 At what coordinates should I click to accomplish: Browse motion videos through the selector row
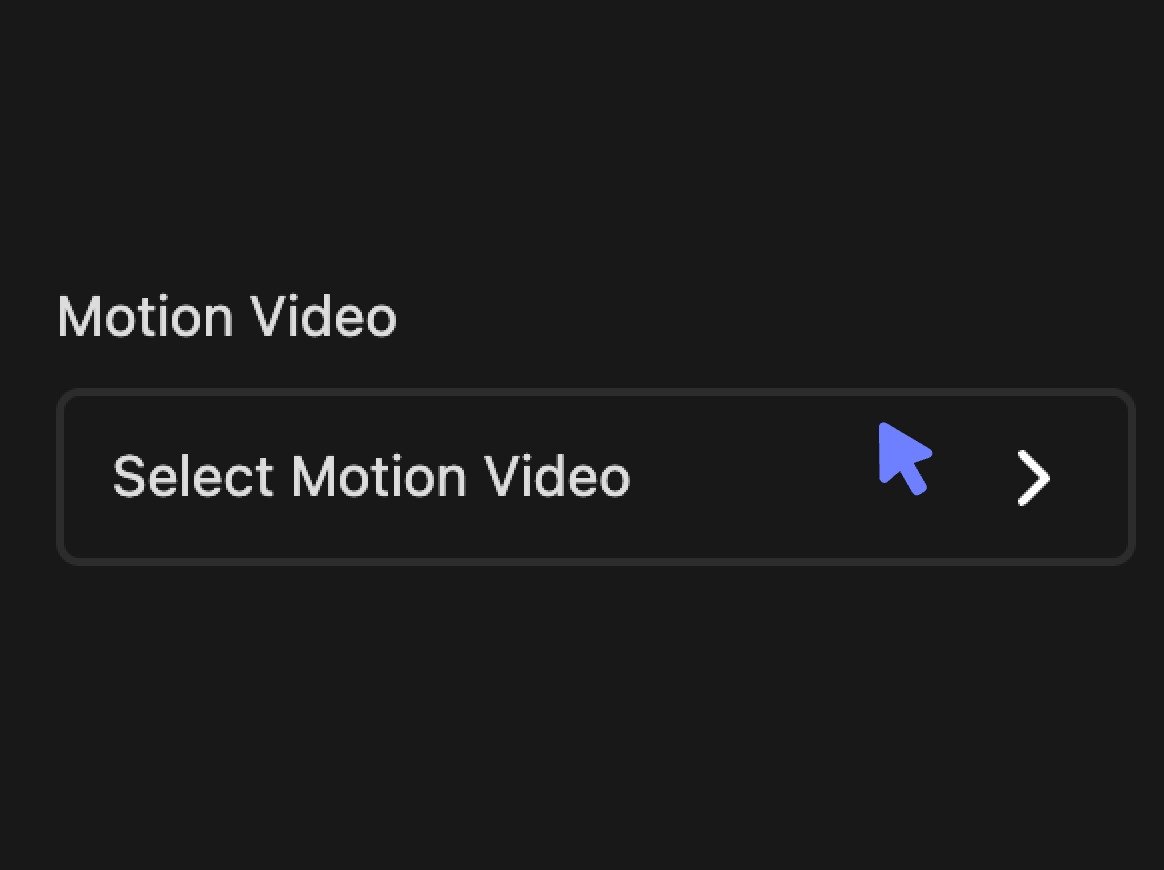[x=595, y=477]
